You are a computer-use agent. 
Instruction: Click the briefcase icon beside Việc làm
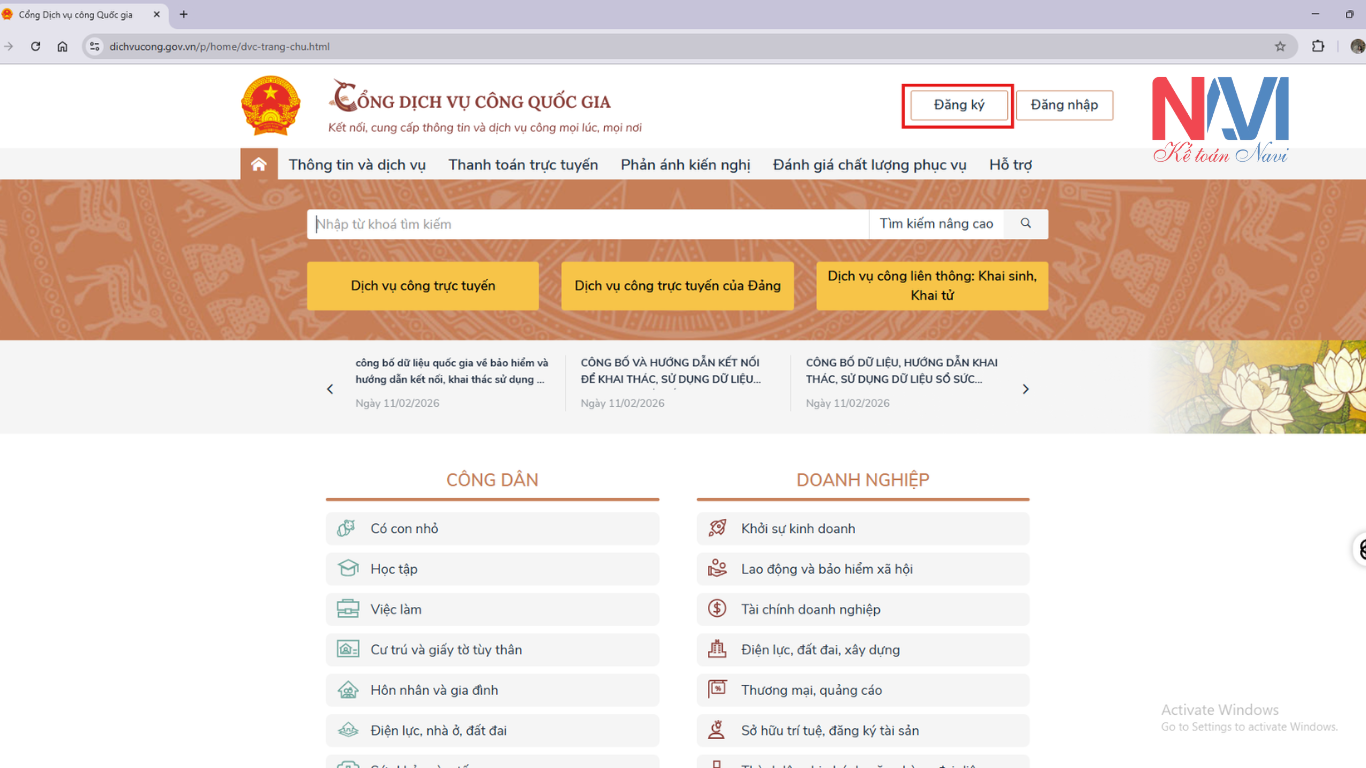348,609
